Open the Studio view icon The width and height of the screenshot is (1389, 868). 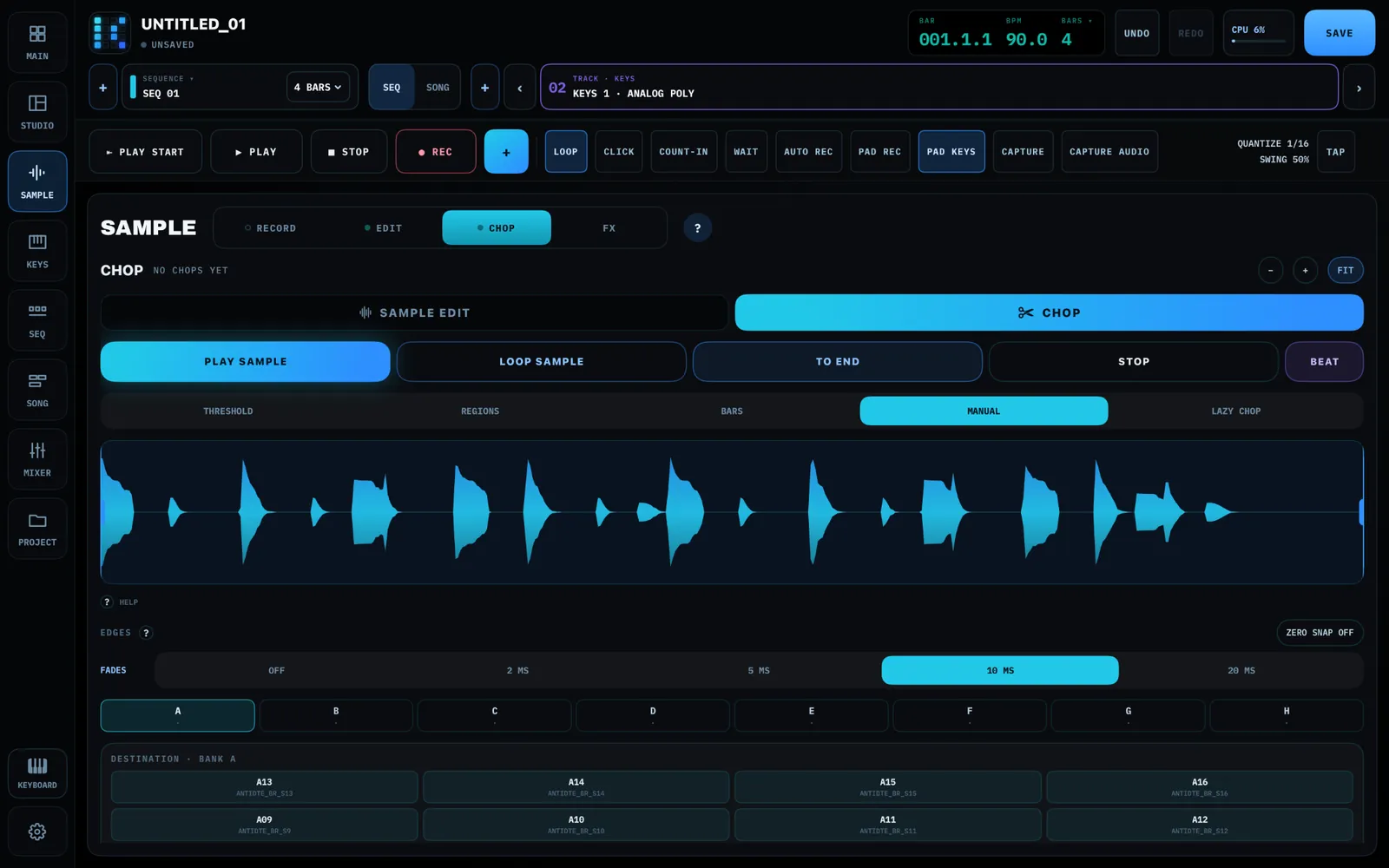[37, 112]
